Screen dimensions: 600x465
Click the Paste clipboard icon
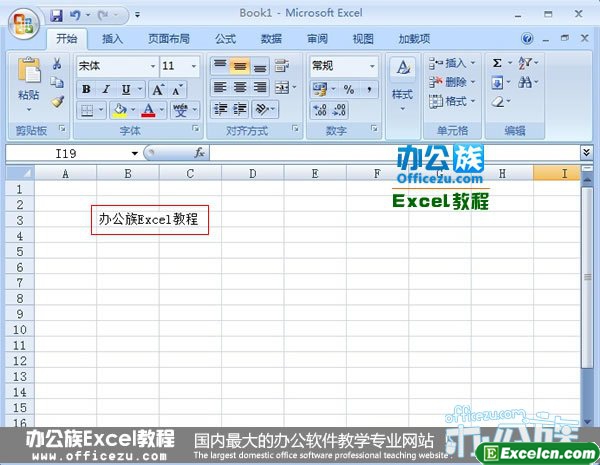point(29,70)
